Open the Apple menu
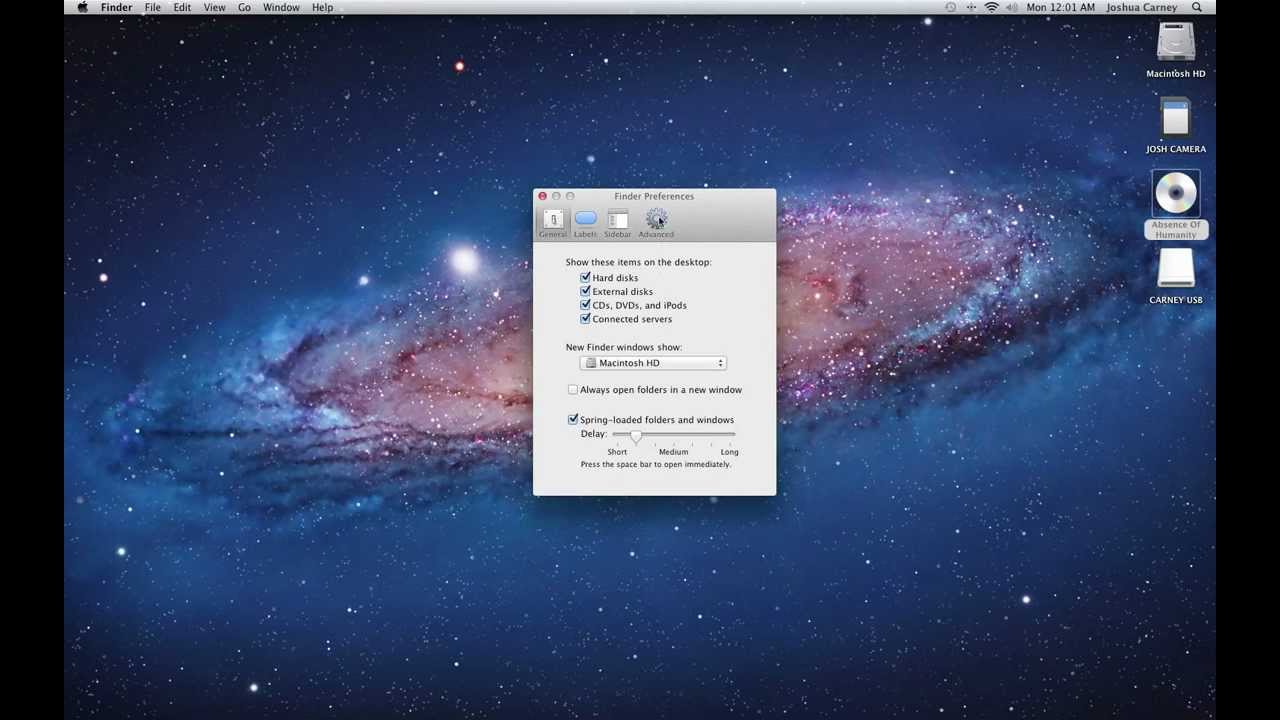Image resolution: width=1280 pixels, height=720 pixels. click(x=82, y=7)
